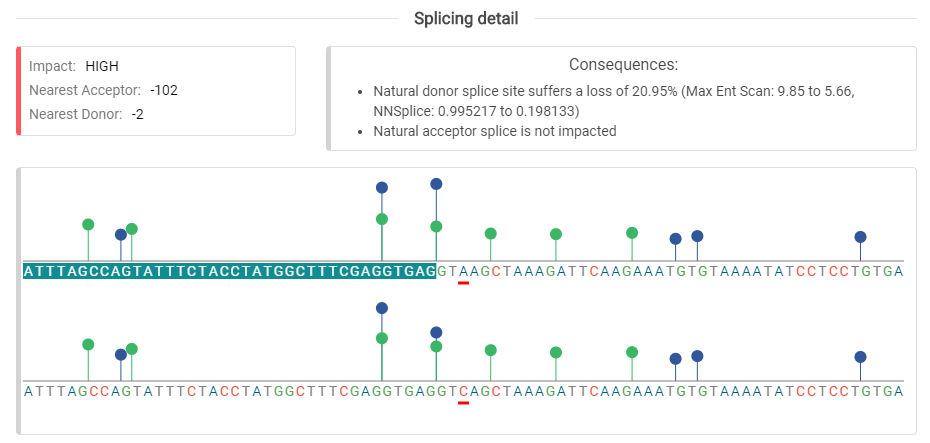Click the red-underlined A in the upper sequence
930x443 pixels.
click(463, 272)
